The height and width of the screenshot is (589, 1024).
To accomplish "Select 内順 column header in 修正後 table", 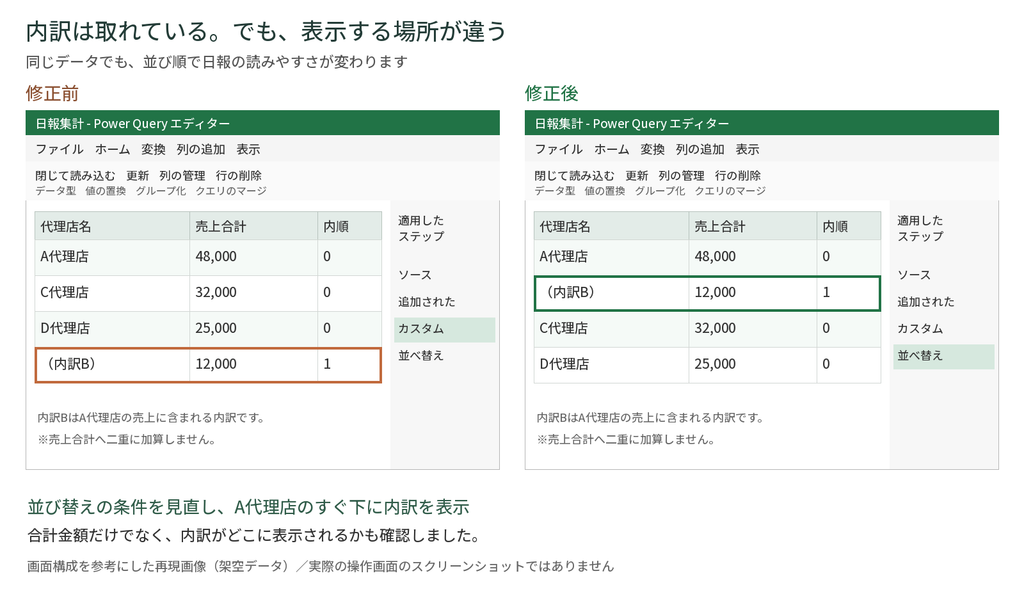I will 848,226.
